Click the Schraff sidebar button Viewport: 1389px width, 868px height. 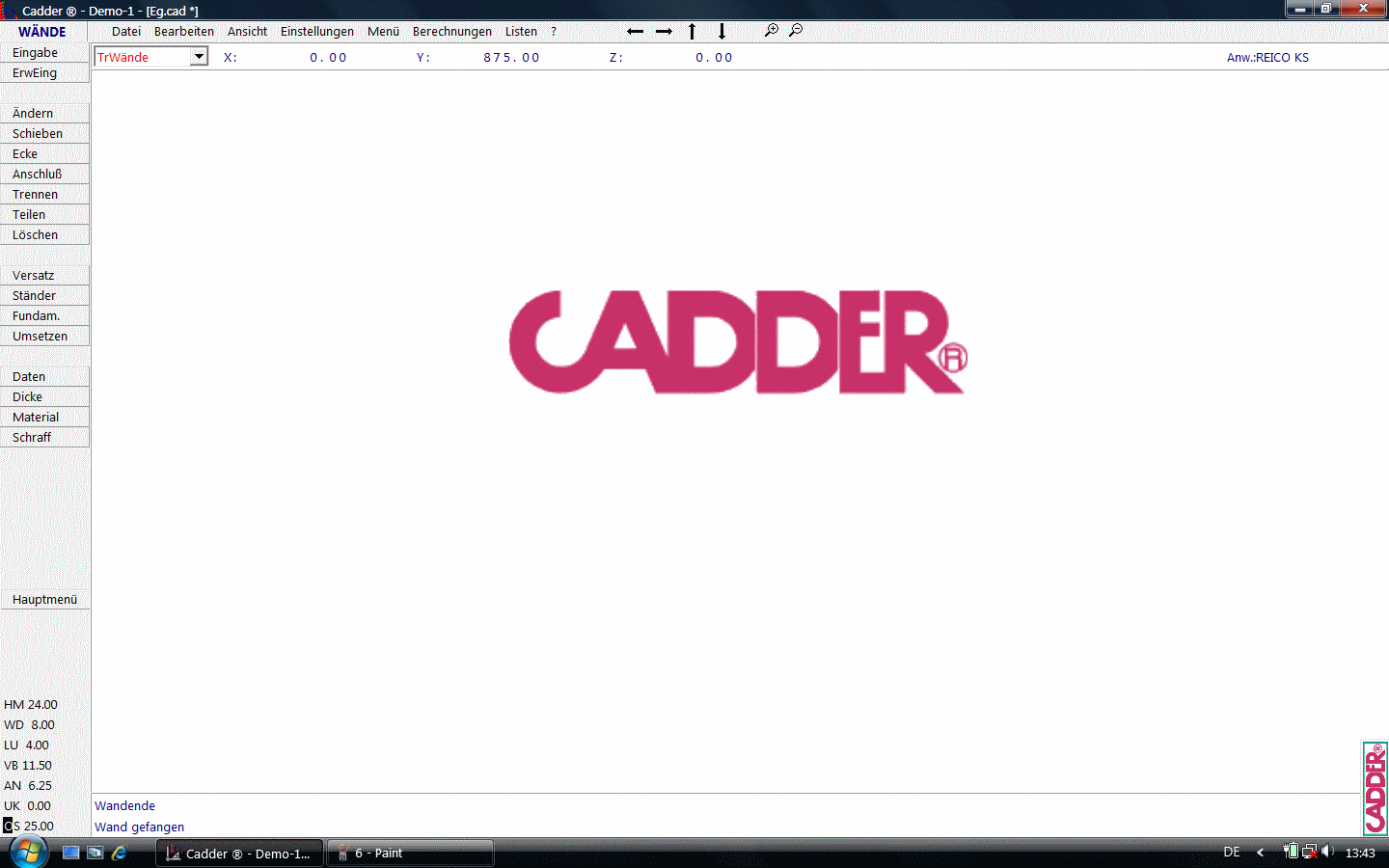pyautogui.click(x=45, y=438)
